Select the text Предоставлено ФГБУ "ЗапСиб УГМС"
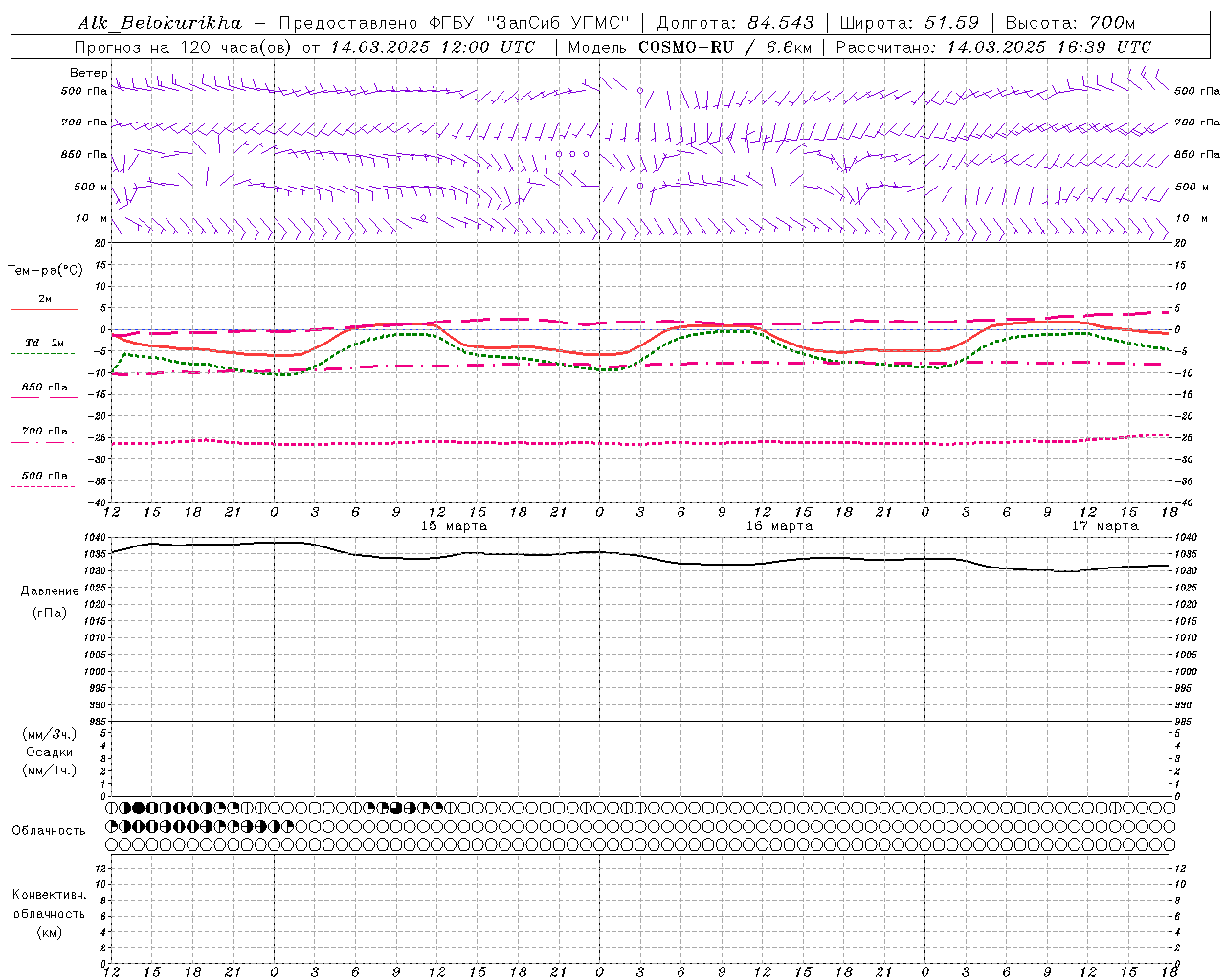The width and height of the screenshot is (1225, 980). tap(455, 23)
